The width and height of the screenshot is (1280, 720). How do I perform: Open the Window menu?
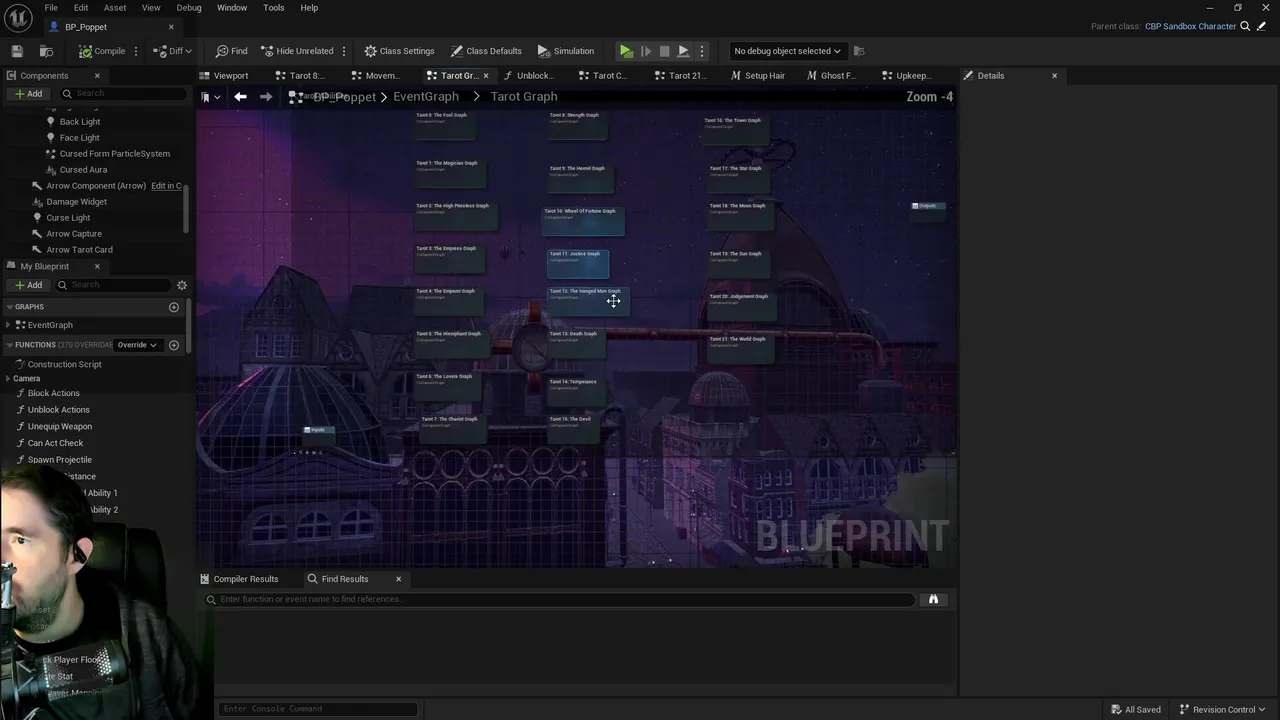point(232,8)
